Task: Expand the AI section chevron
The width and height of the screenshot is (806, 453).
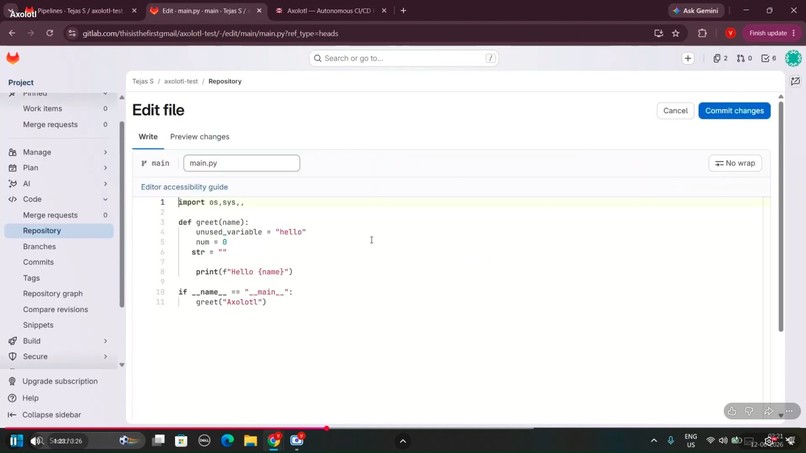Action: (105, 184)
